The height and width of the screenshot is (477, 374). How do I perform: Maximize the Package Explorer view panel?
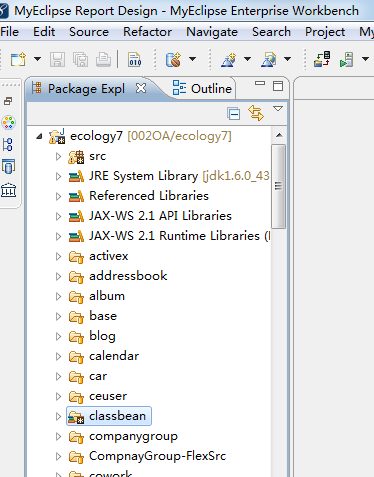(x=278, y=86)
